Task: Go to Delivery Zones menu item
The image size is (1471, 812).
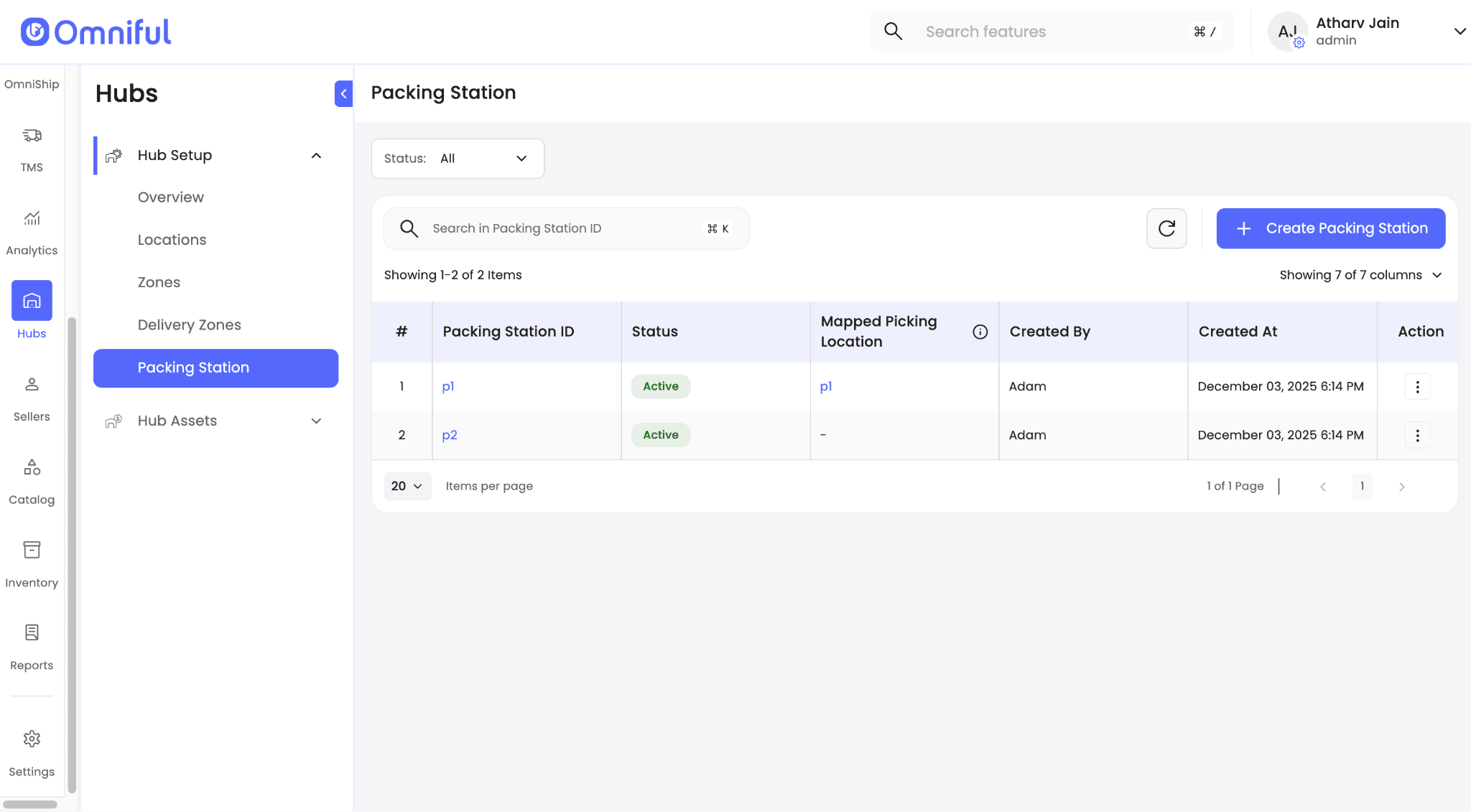Action: pos(189,325)
